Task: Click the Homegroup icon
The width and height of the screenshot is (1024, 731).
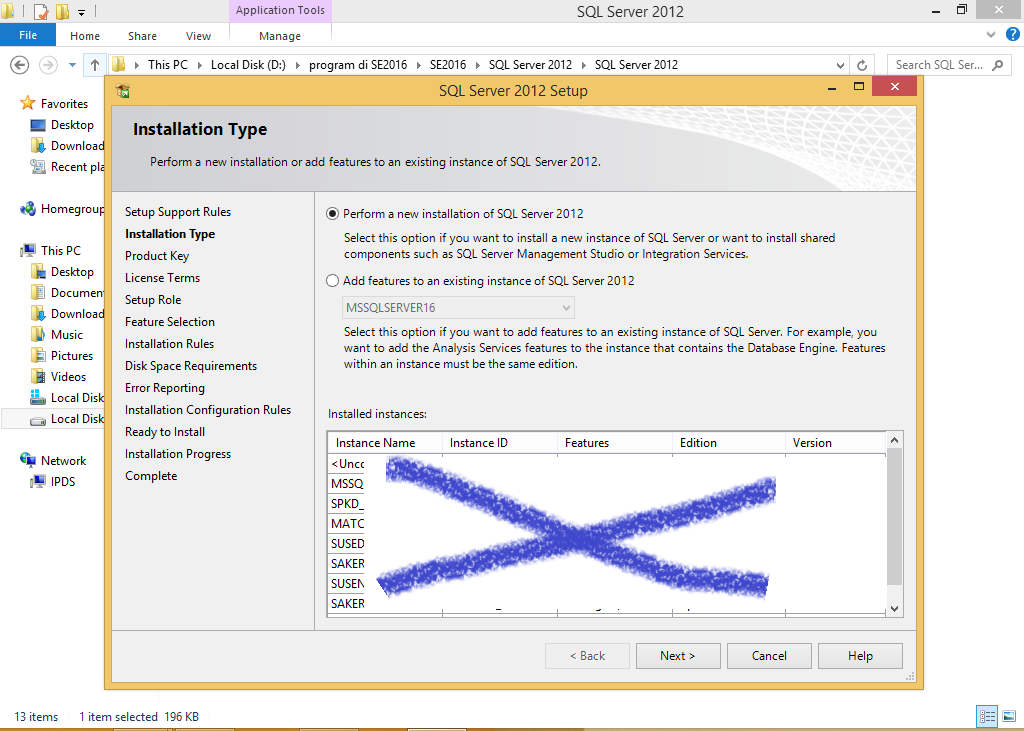Action: 27,208
